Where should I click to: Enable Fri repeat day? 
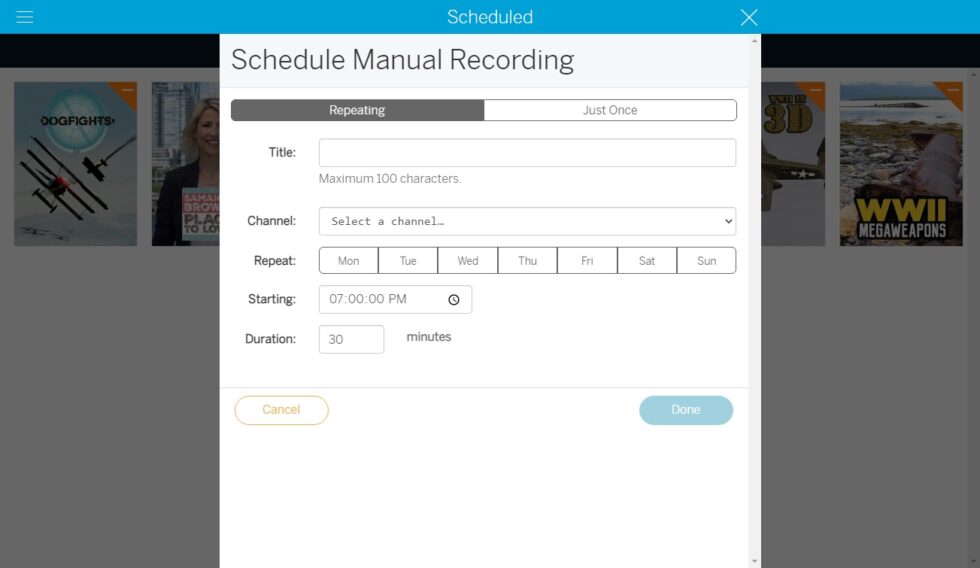click(x=587, y=261)
